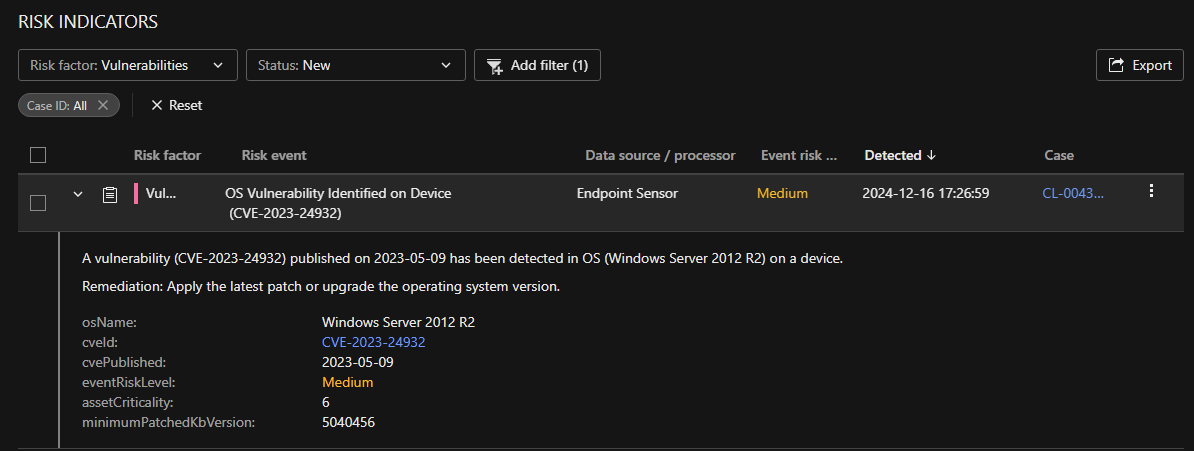
Task: Click the Reset X icon
Action: 157,105
